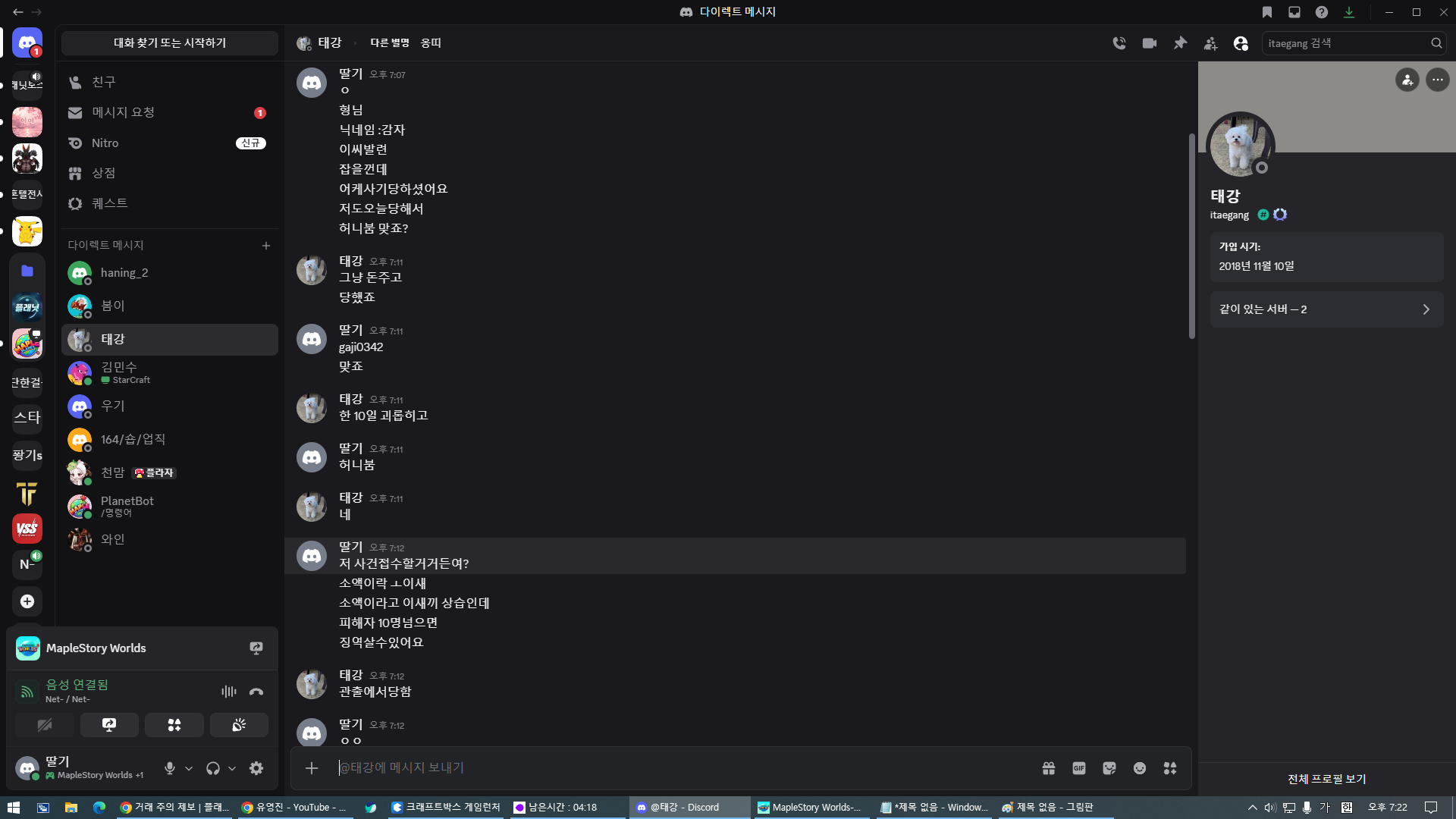1456x819 pixels.
Task: Open the GIF picker
Action: (x=1079, y=768)
